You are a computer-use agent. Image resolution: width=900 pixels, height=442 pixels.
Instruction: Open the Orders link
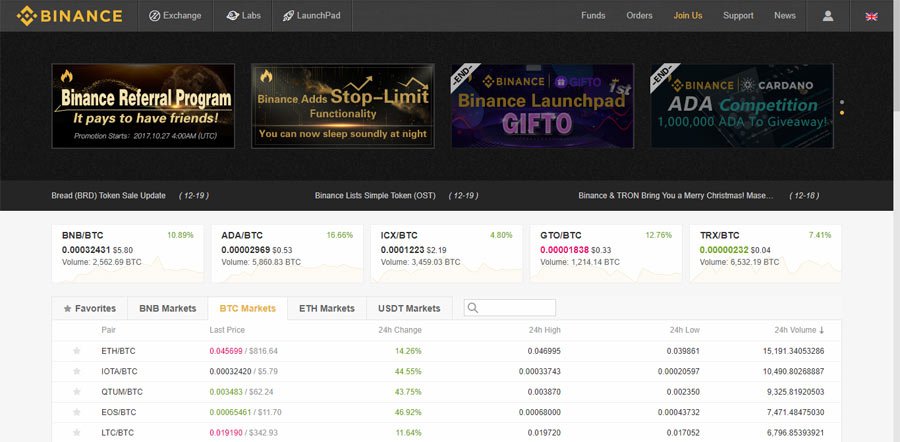point(639,15)
